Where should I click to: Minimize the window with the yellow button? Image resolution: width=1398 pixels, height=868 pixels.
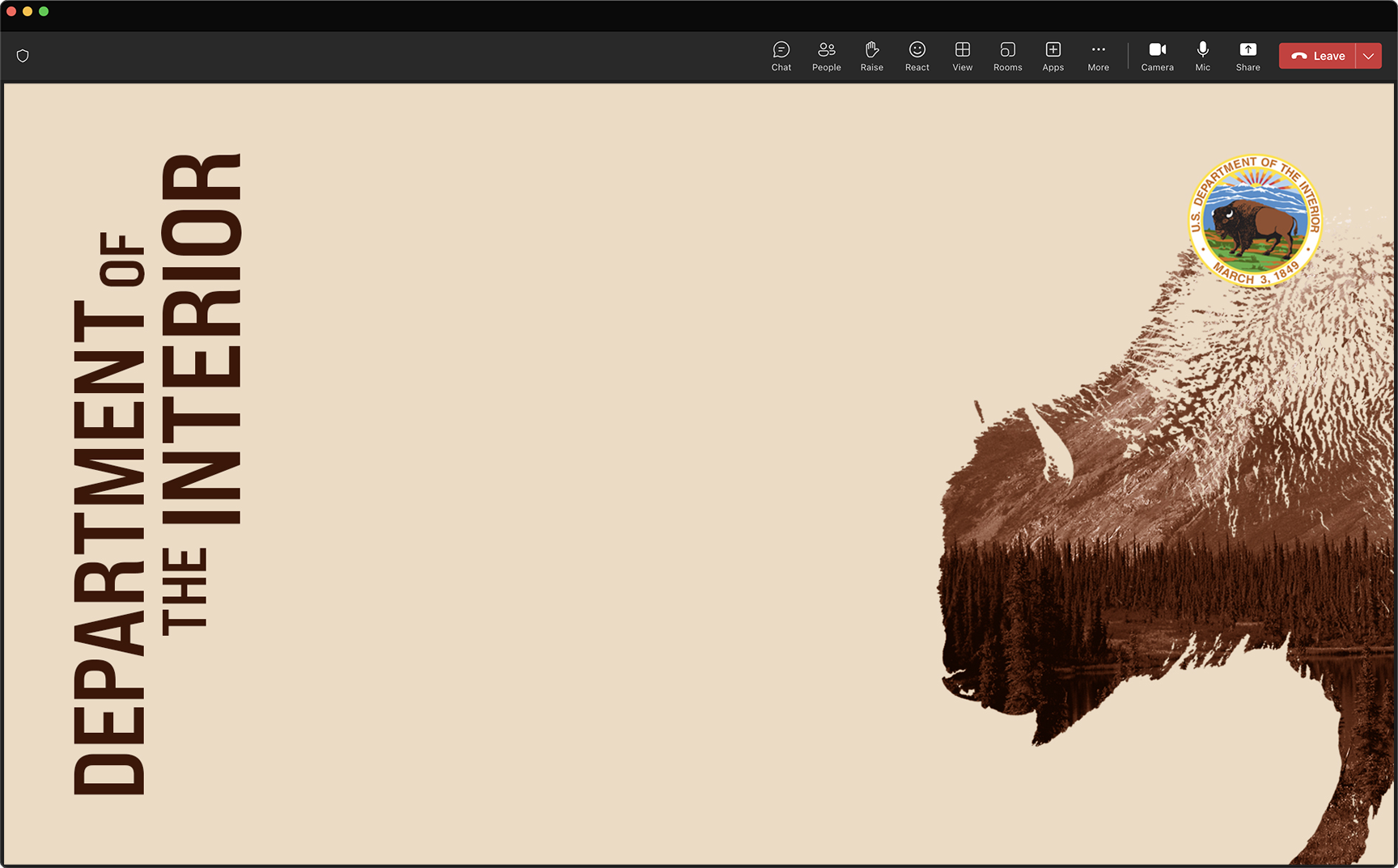(28, 11)
